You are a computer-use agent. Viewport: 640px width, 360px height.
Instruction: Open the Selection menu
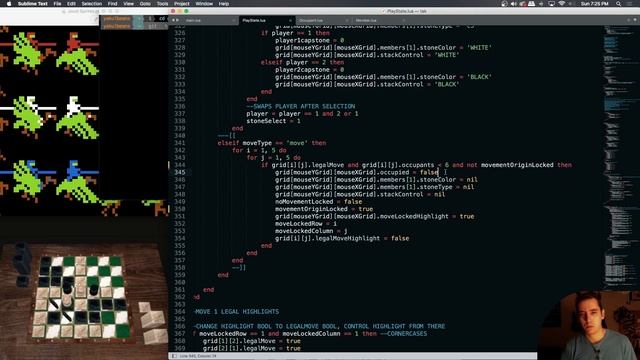(91, 4)
